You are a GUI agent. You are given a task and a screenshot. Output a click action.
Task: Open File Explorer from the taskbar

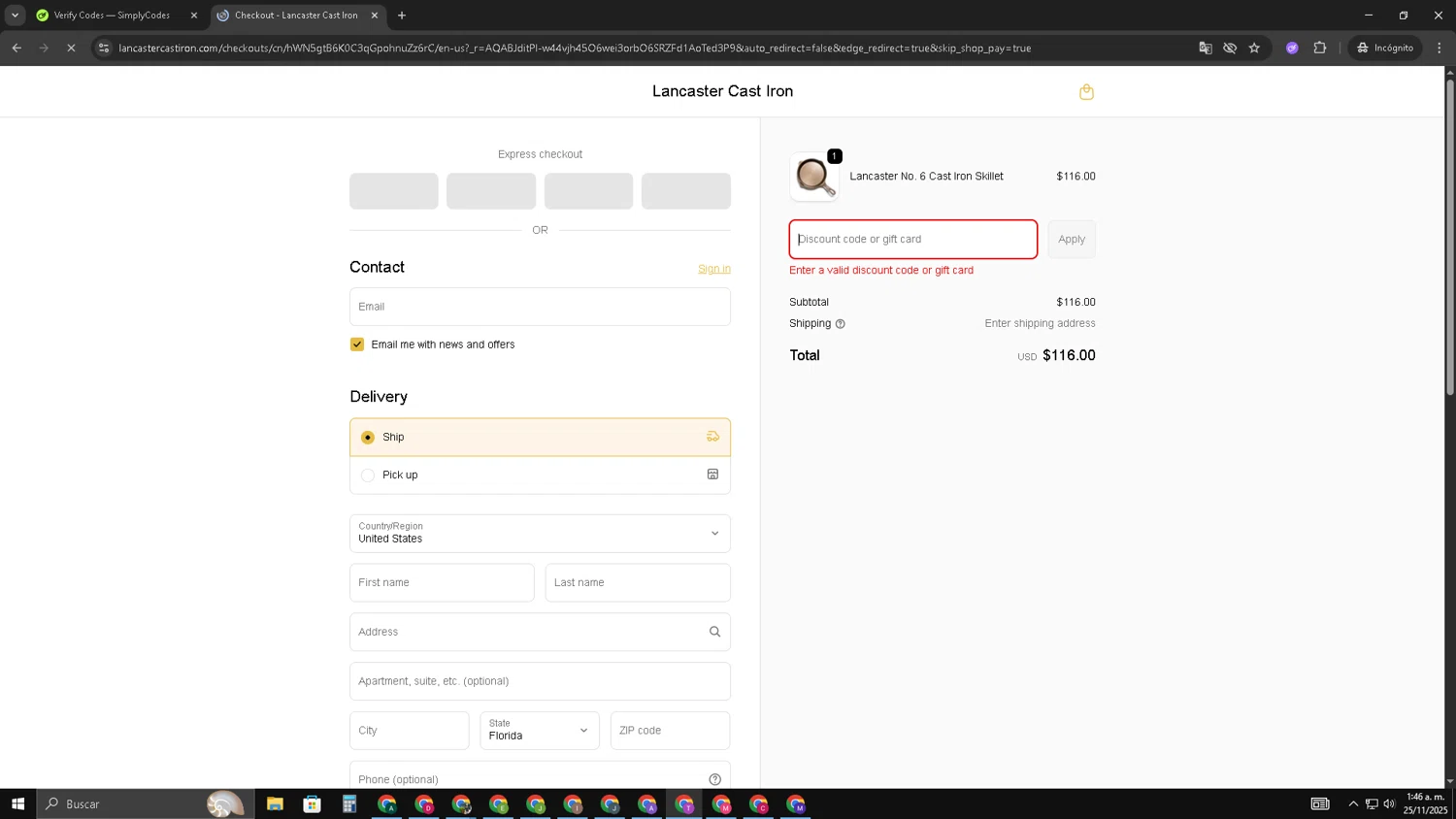(x=275, y=803)
